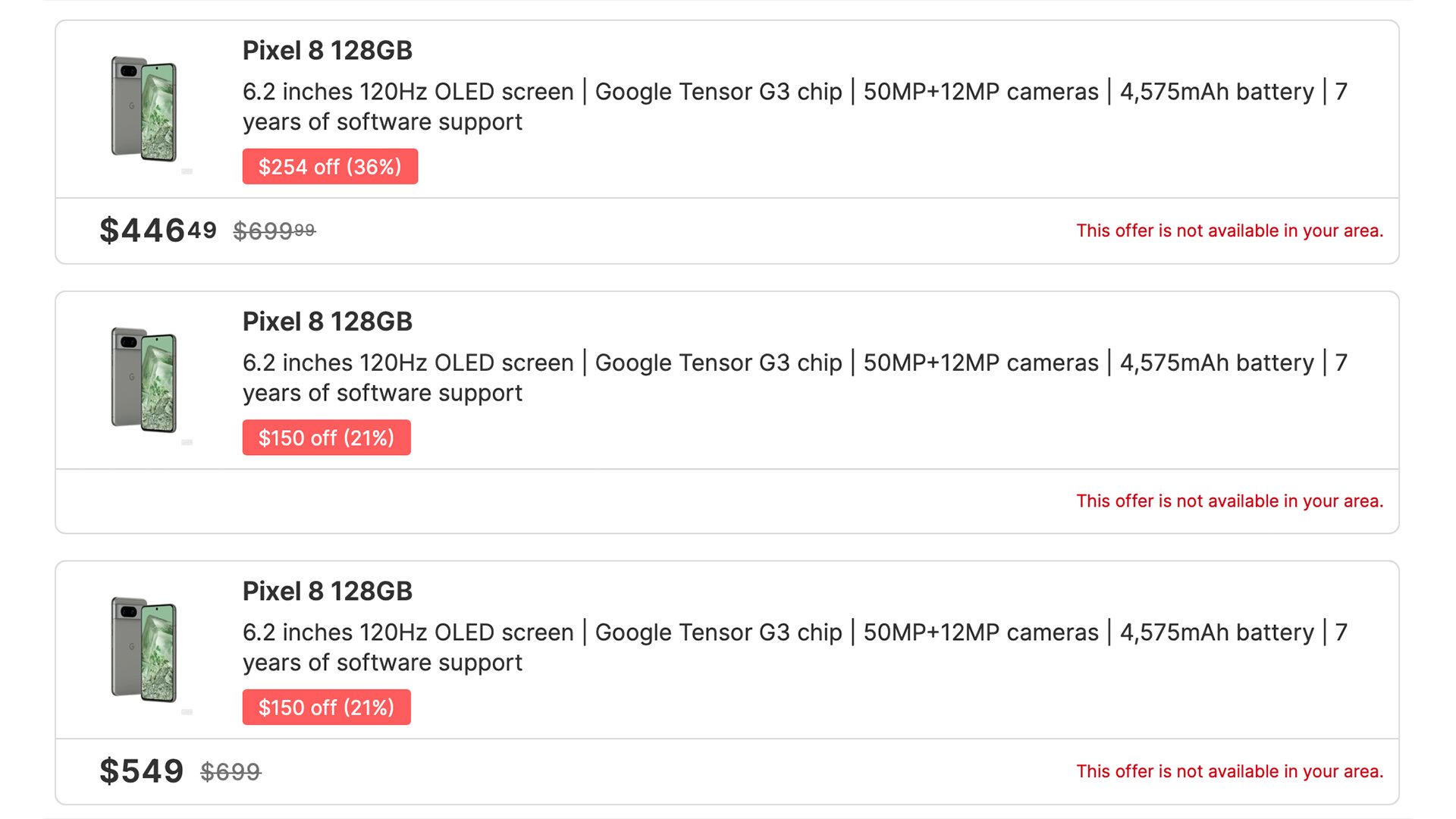The image size is (1456, 819).
Task: Click the small tag beside the first Pixel 8 image
Action: 187,171
